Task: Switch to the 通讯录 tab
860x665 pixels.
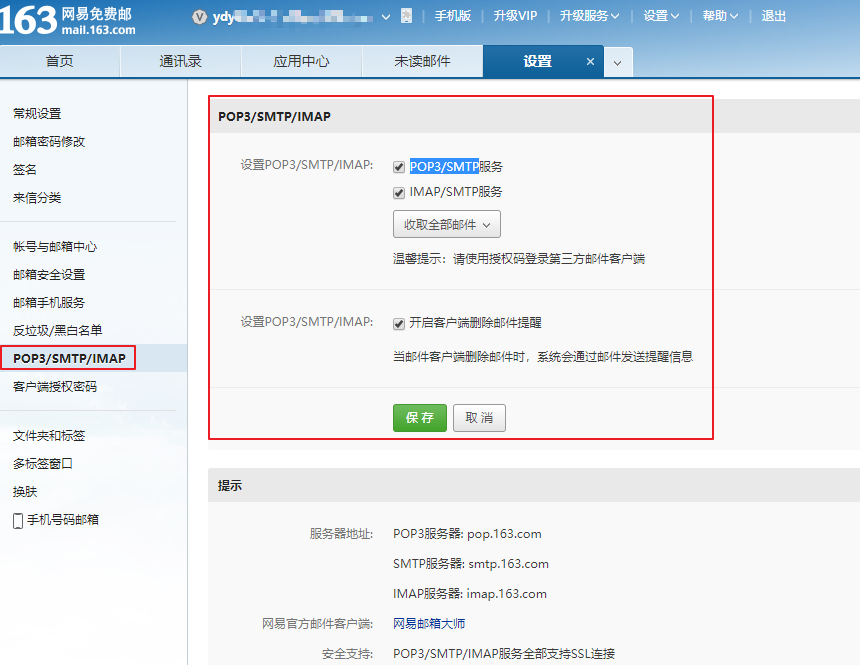Action: [x=180, y=61]
